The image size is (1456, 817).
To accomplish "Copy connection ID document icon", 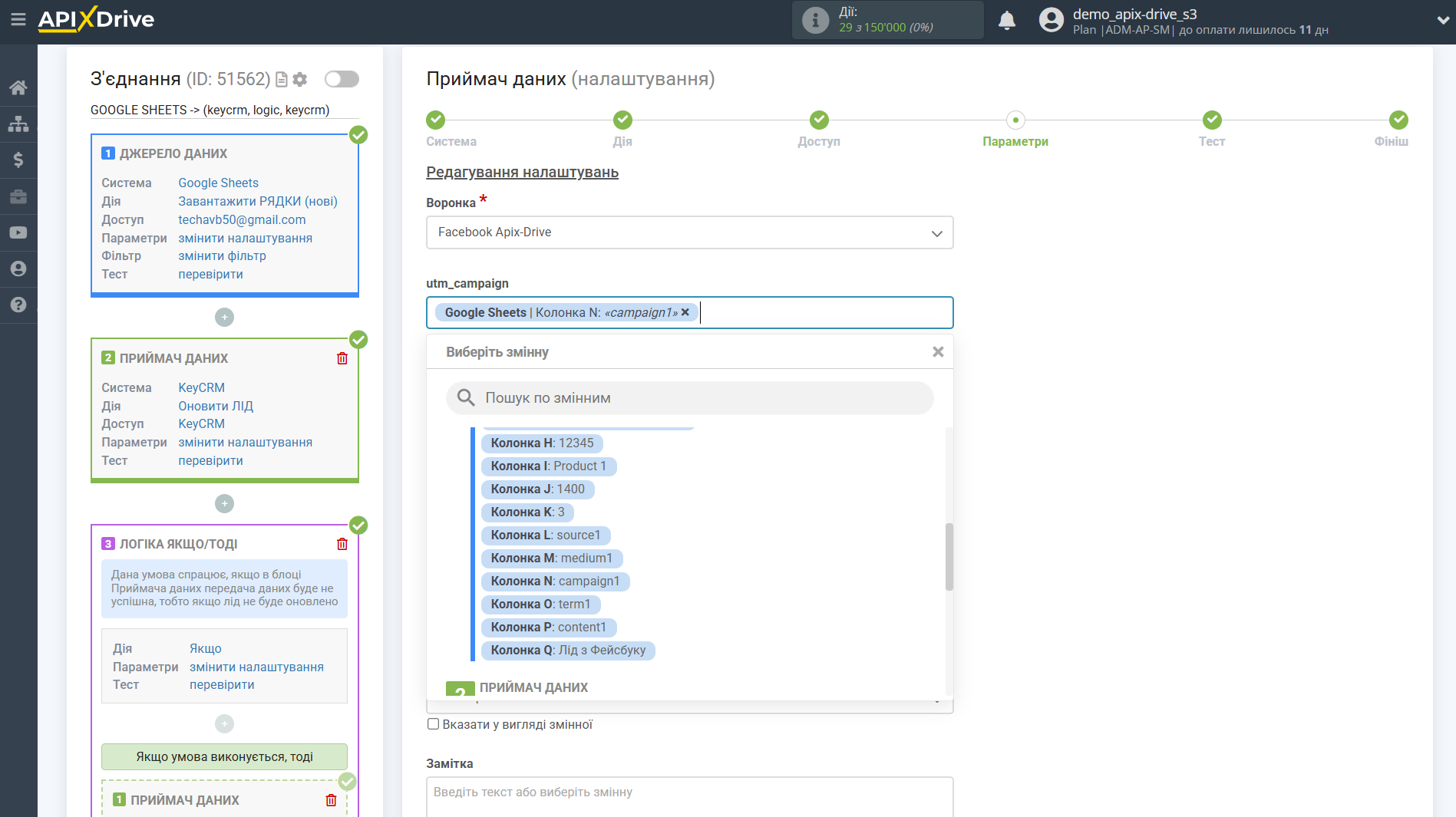I will click(x=282, y=79).
